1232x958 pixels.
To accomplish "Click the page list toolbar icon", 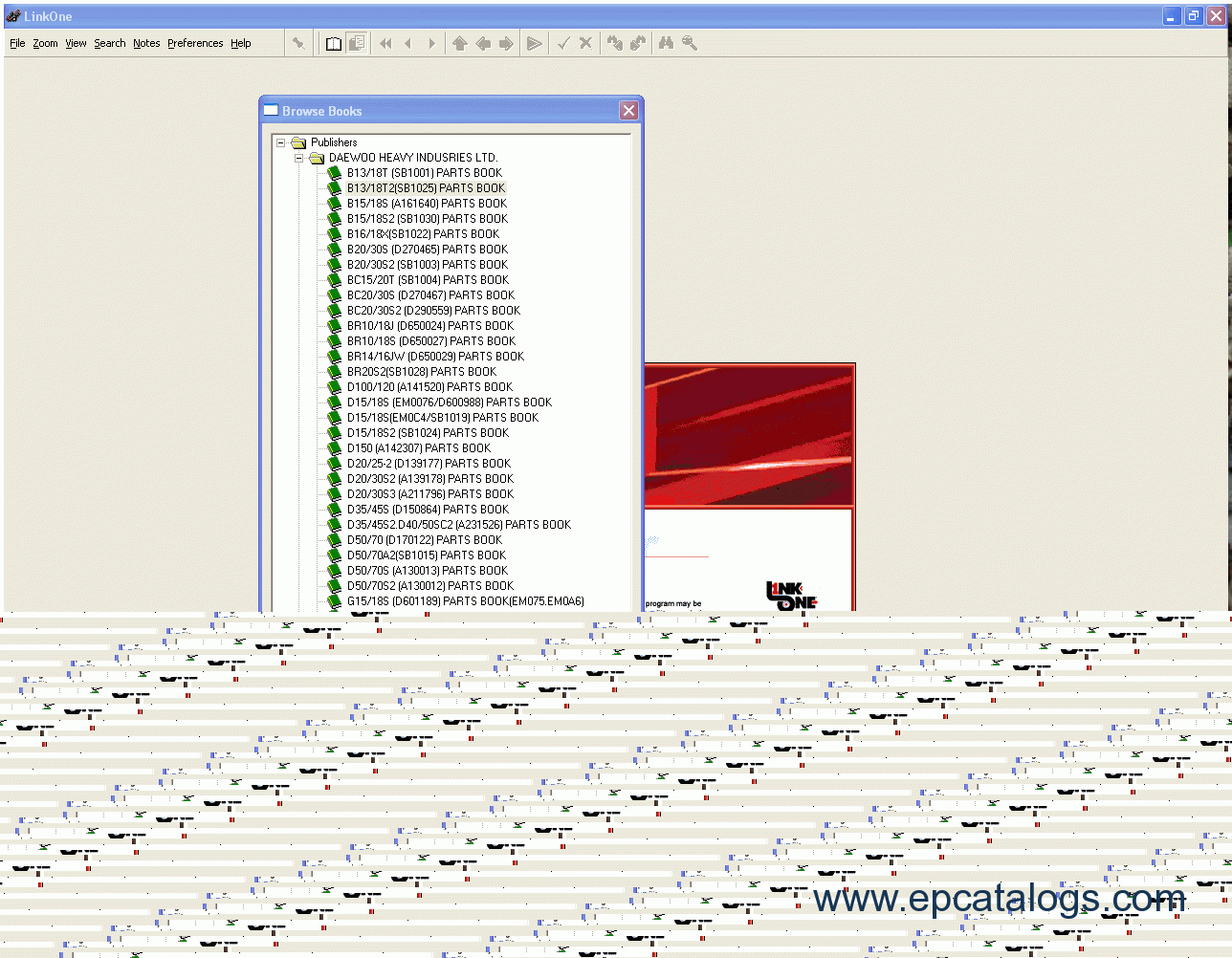I will (357, 43).
